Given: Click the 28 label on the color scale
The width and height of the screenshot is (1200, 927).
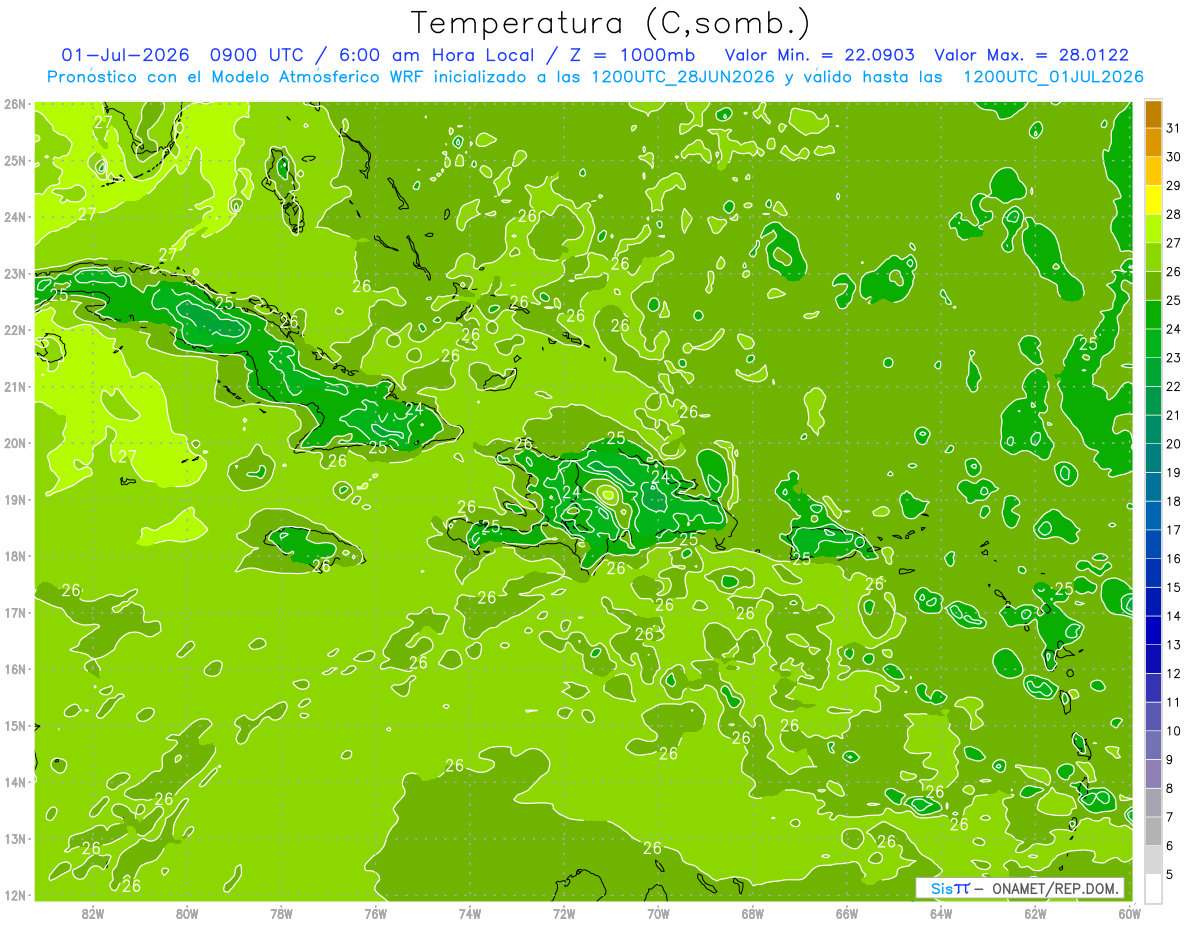Looking at the screenshot, I should tap(1173, 214).
